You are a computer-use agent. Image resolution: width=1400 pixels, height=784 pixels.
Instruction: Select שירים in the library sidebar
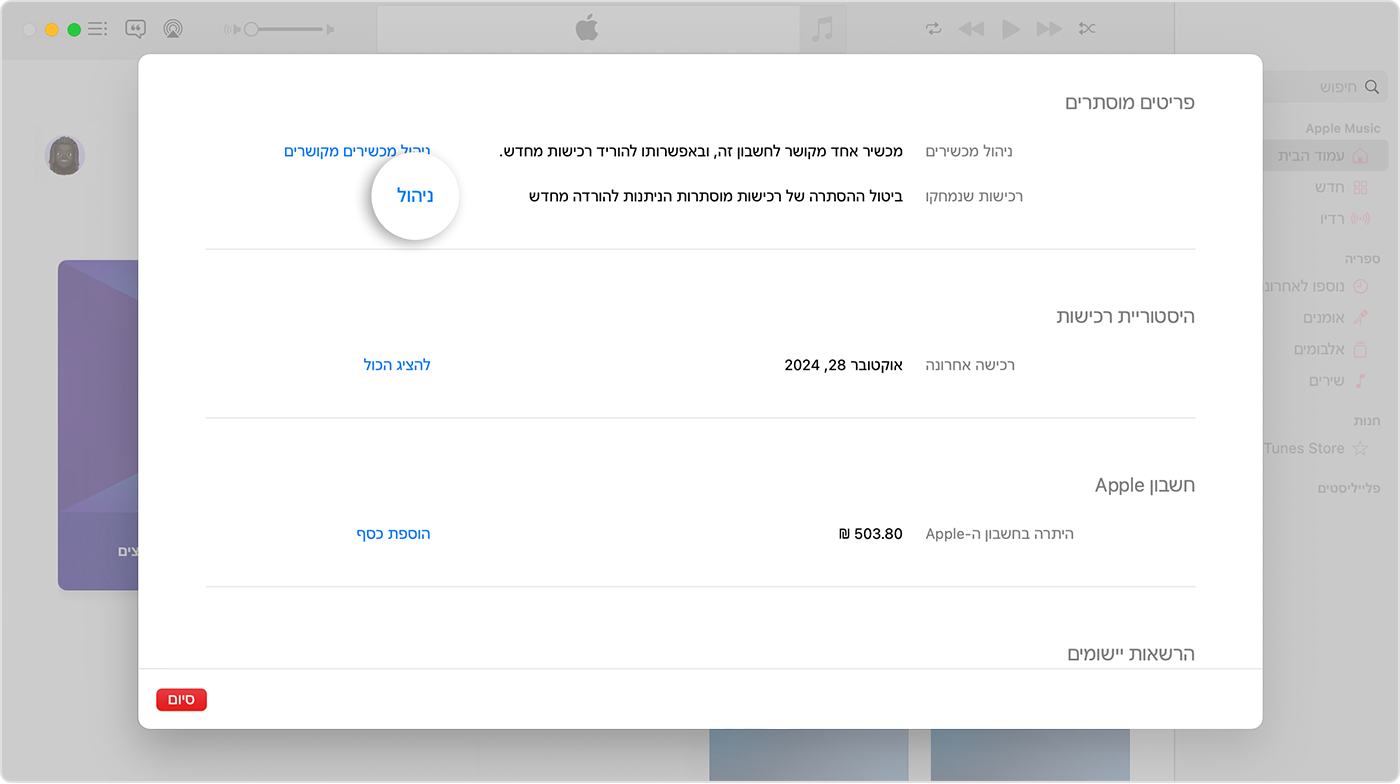(1338, 381)
